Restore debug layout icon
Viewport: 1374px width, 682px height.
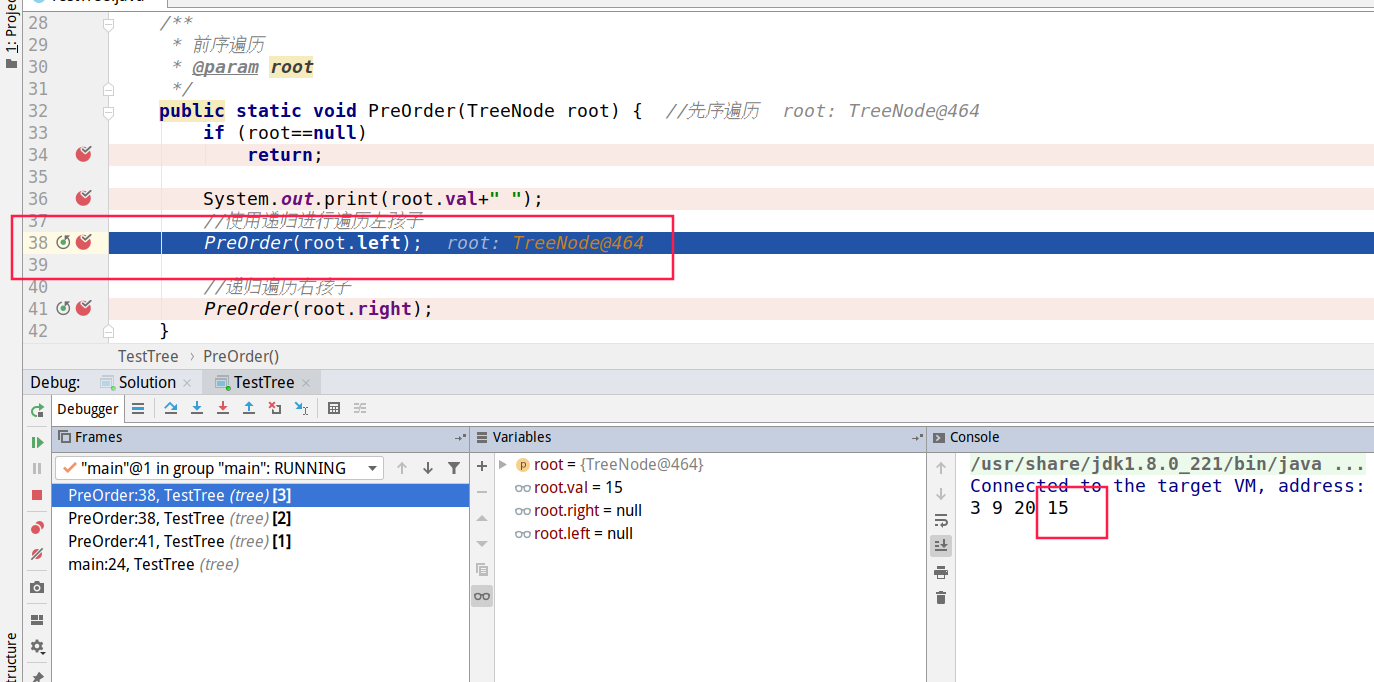point(37,620)
